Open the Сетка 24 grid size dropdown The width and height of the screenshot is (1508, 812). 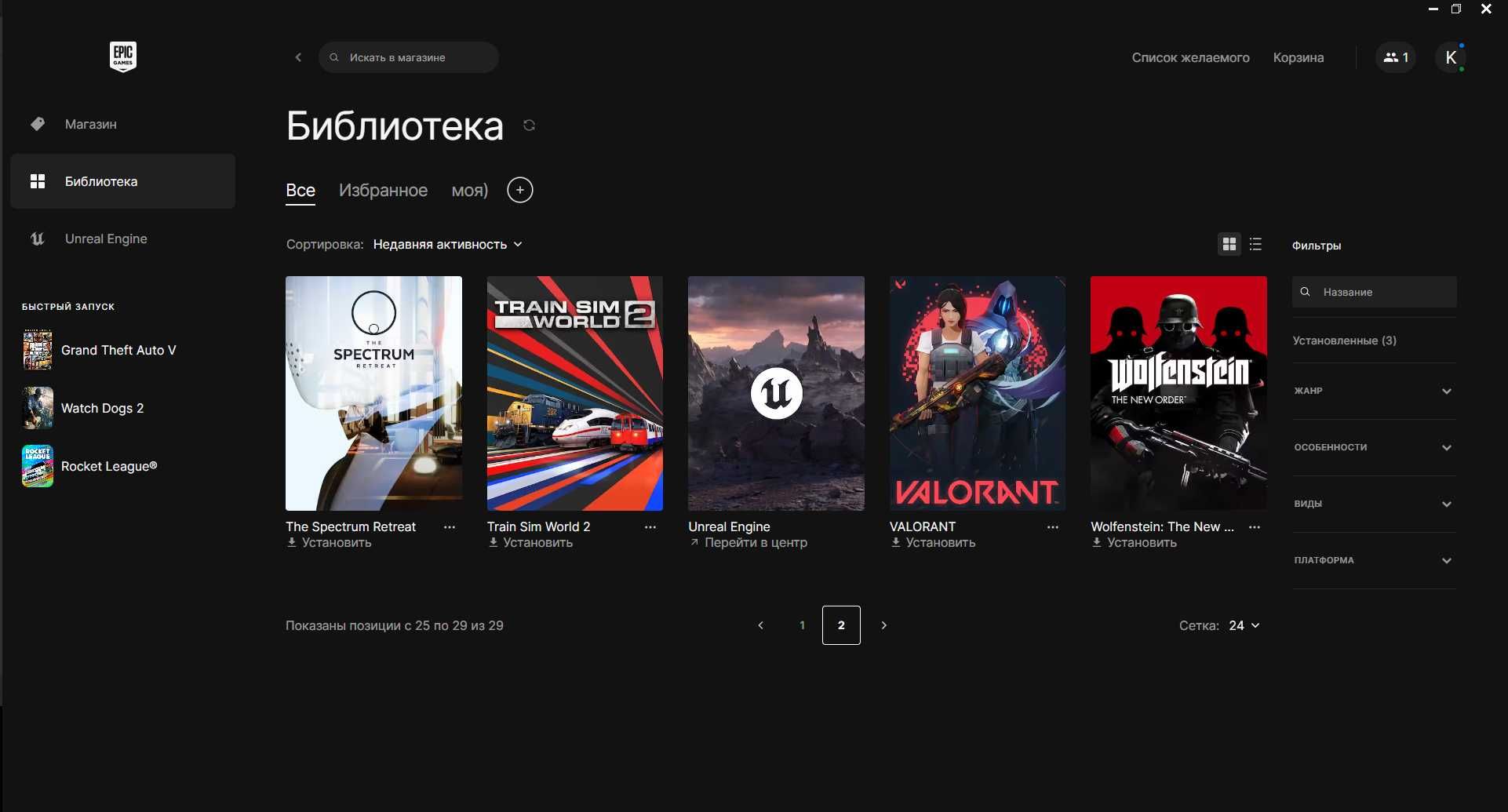point(1244,625)
